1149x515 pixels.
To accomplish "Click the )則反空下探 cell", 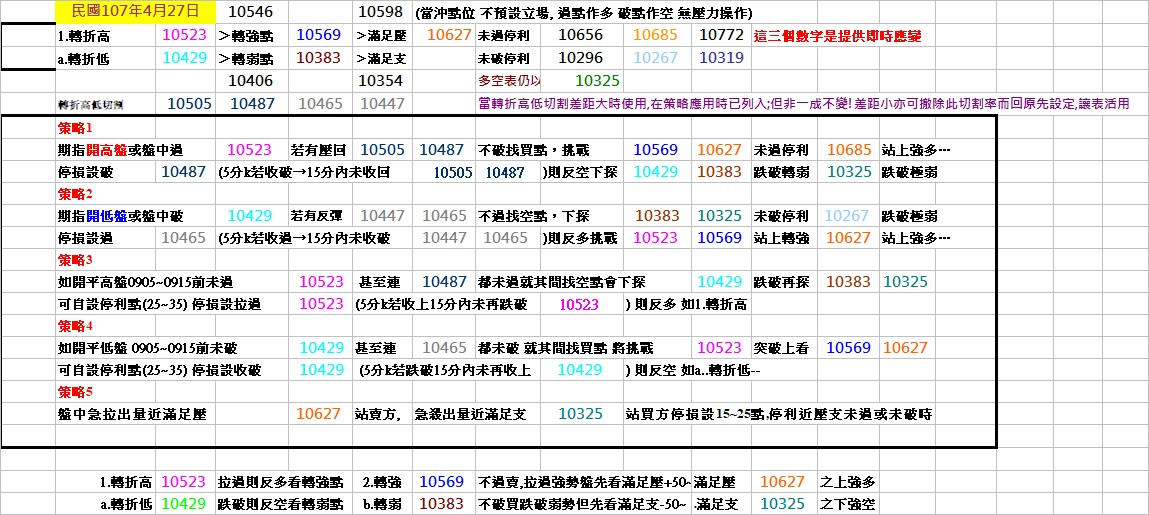I will click(582, 172).
